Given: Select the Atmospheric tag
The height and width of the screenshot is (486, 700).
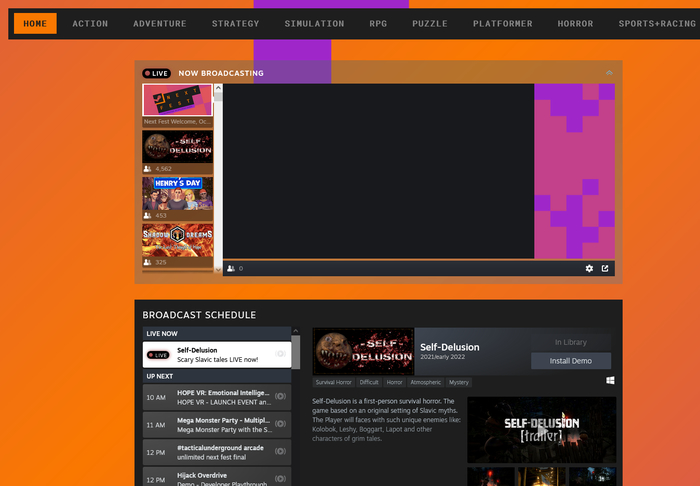Looking at the screenshot, I should (x=425, y=382).
